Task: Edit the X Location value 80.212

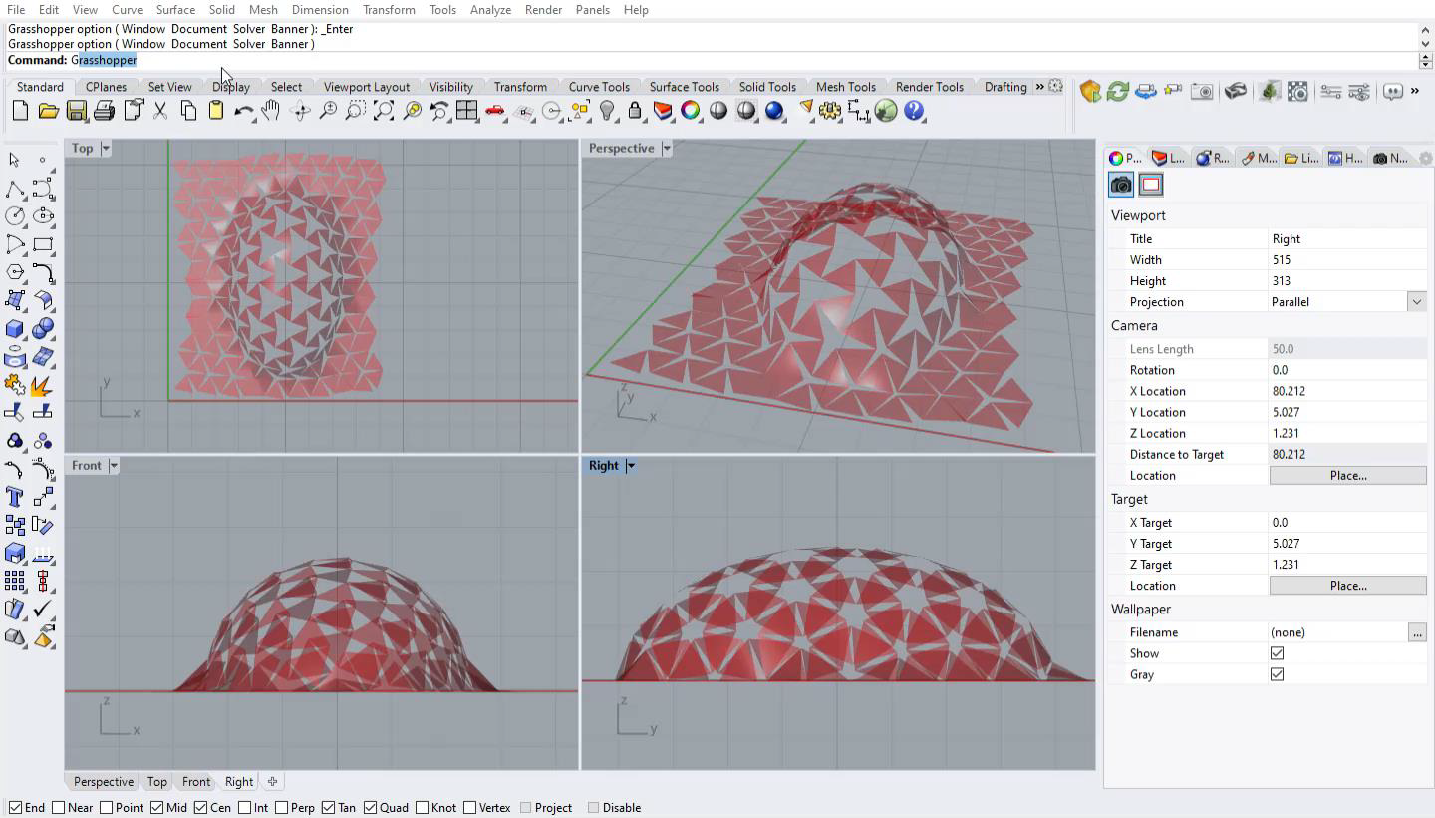Action: tap(1348, 391)
